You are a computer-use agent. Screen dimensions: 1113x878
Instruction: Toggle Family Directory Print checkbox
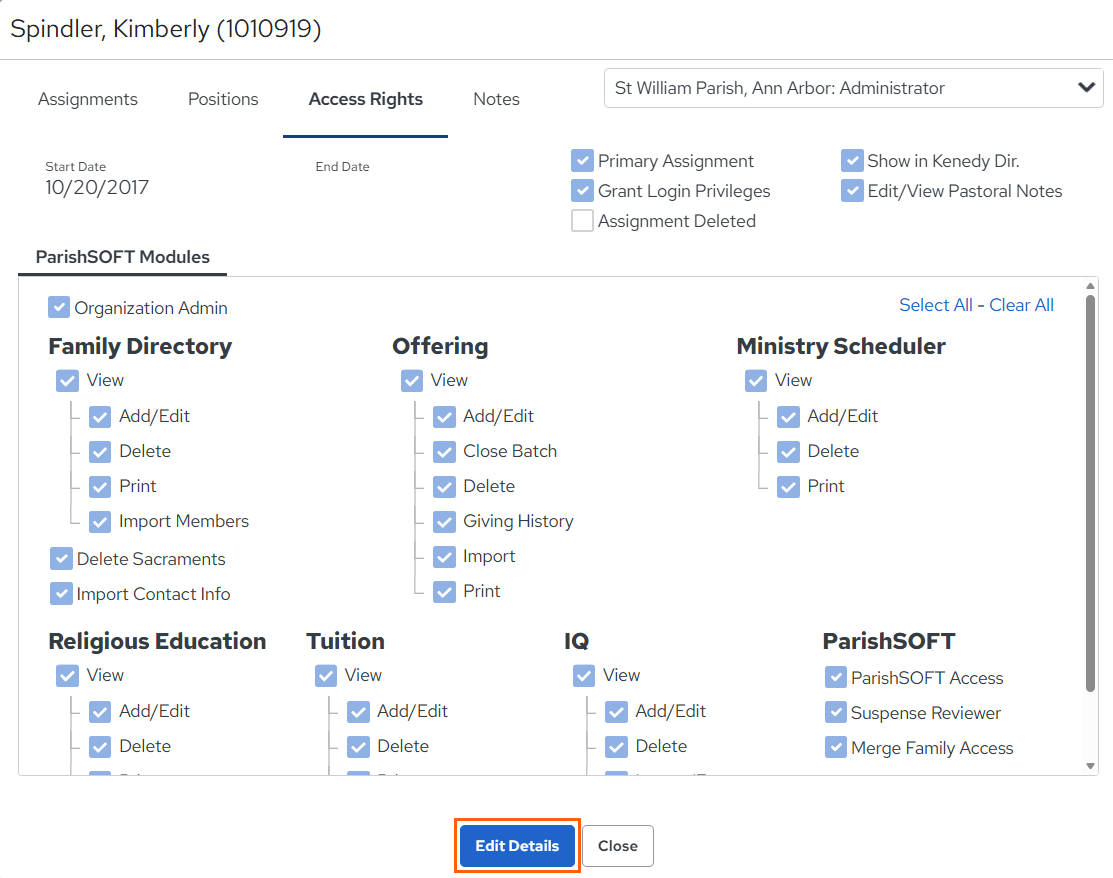pos(100,487)
